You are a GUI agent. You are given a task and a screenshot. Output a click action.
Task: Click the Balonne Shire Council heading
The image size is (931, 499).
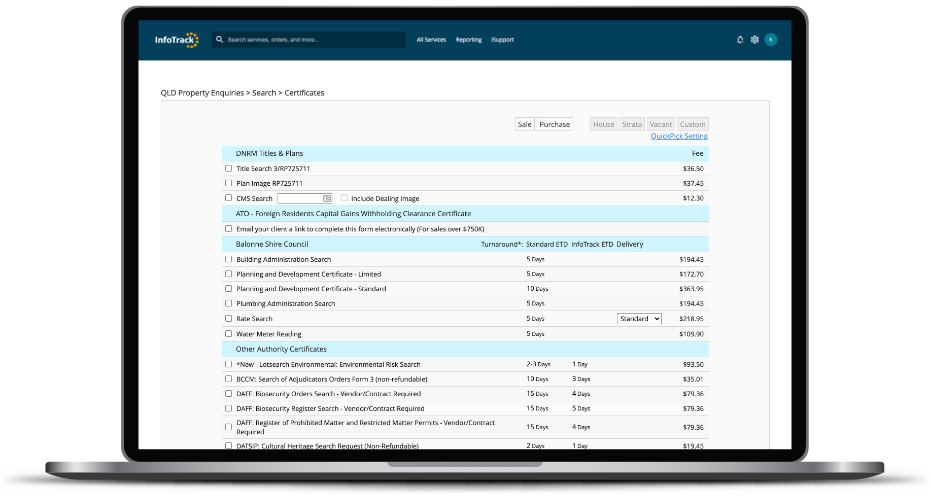point(272,244)
